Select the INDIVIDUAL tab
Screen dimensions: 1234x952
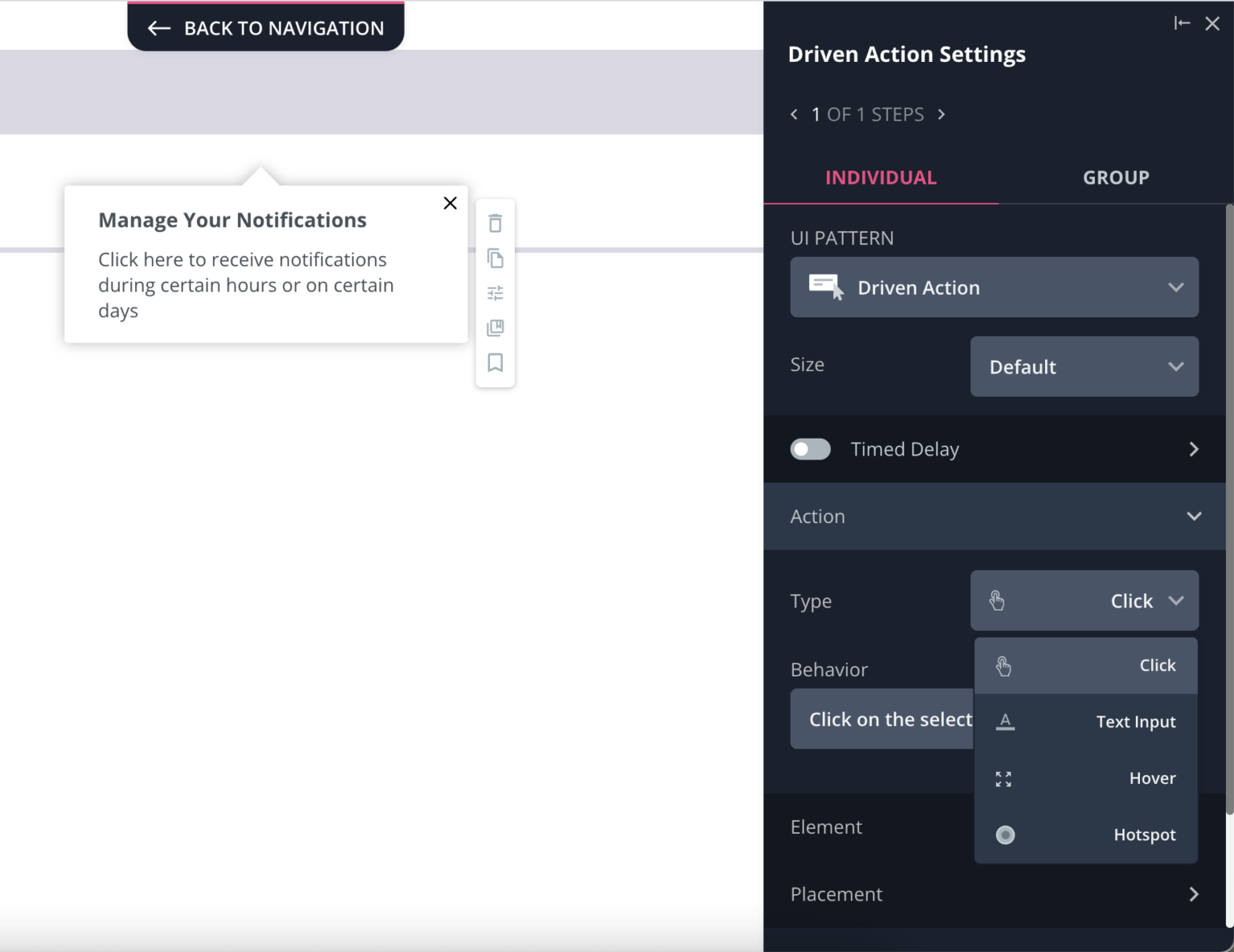click(881, 178)
